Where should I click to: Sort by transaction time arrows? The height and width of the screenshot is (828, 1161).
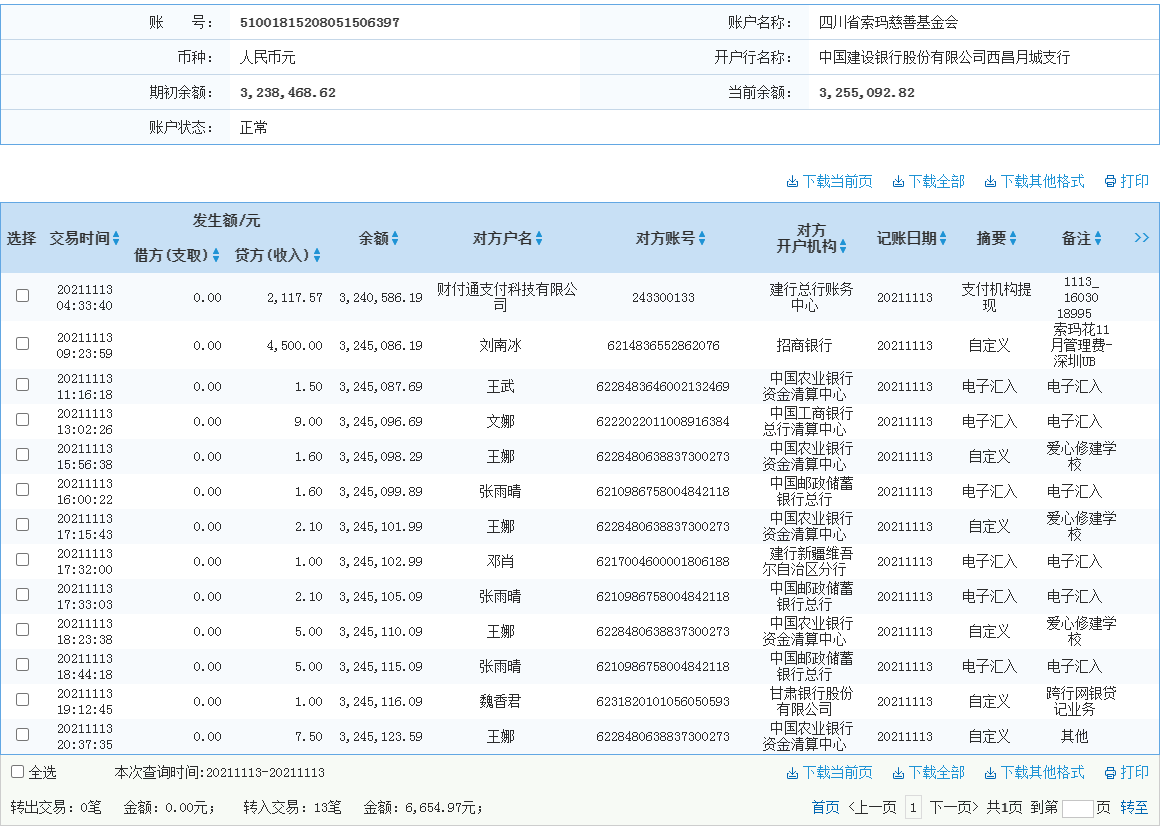tap(116, 239)
